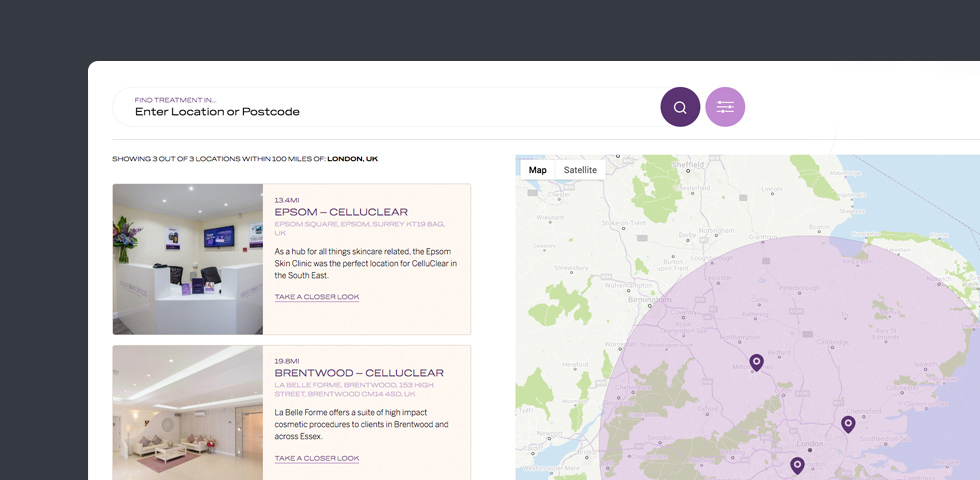
Task: Click the La Belle Forme description paragraph
Action: click(361, 424)
